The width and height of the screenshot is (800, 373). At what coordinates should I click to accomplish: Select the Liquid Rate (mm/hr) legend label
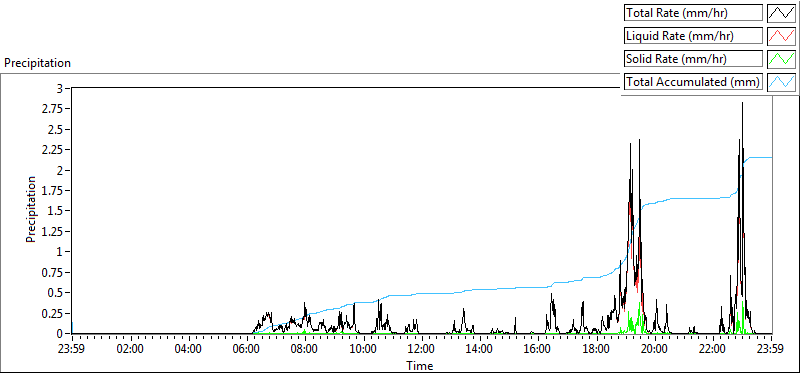(x=693, y=36)
